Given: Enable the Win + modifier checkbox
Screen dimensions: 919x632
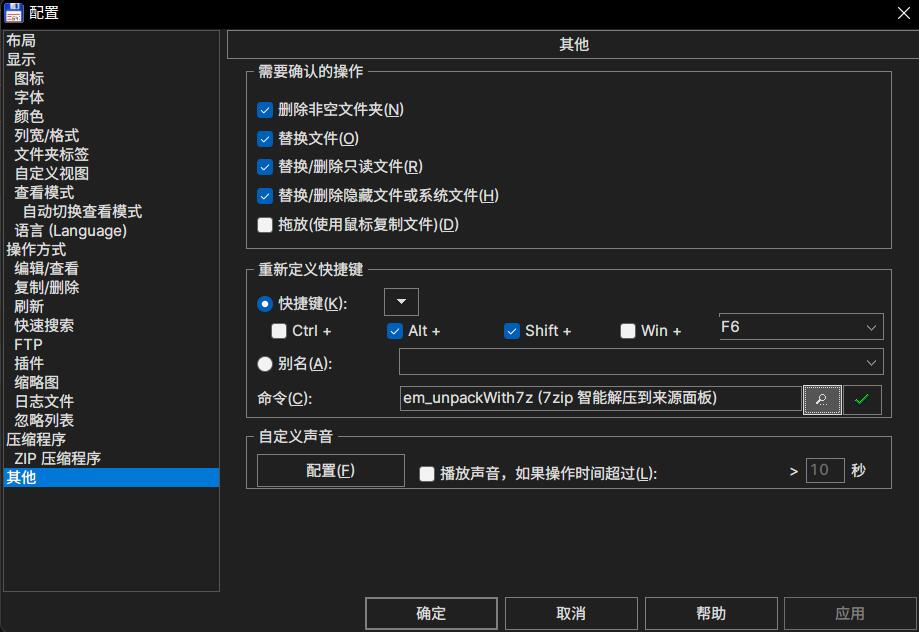Looking at the screenshot, I should [628, 331].
